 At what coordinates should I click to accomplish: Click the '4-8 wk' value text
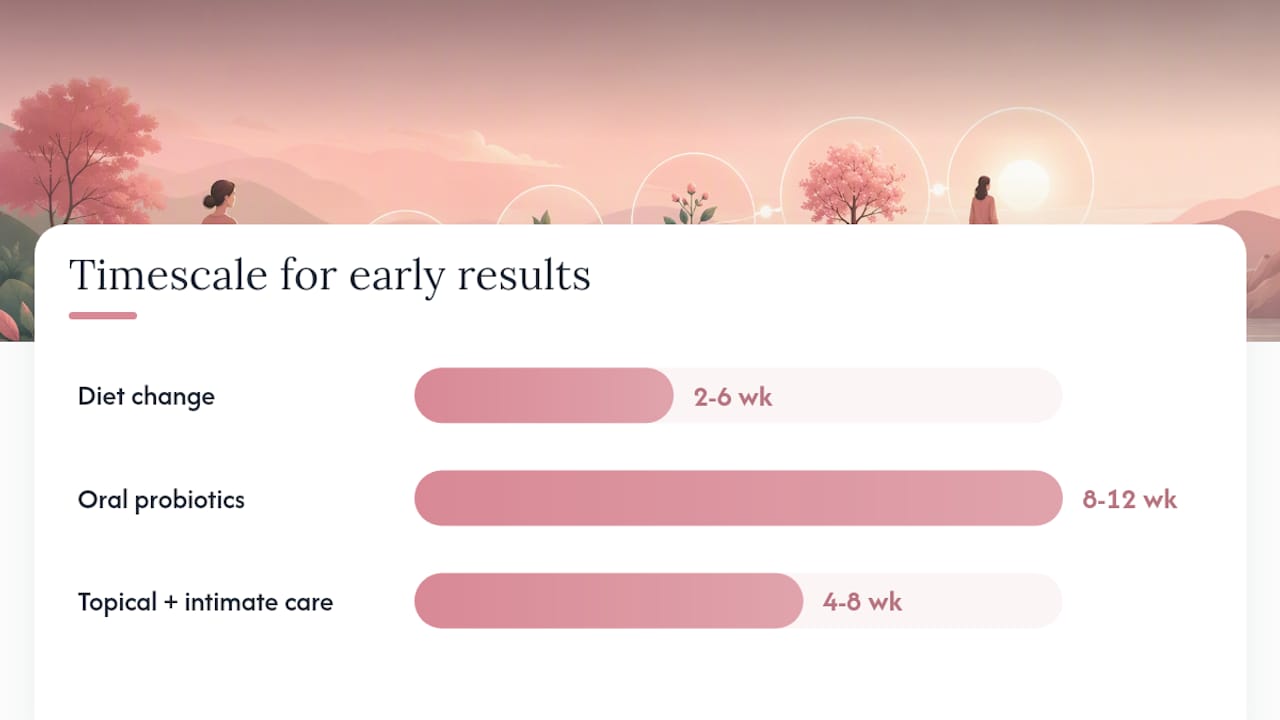click(x=862, y=602)
